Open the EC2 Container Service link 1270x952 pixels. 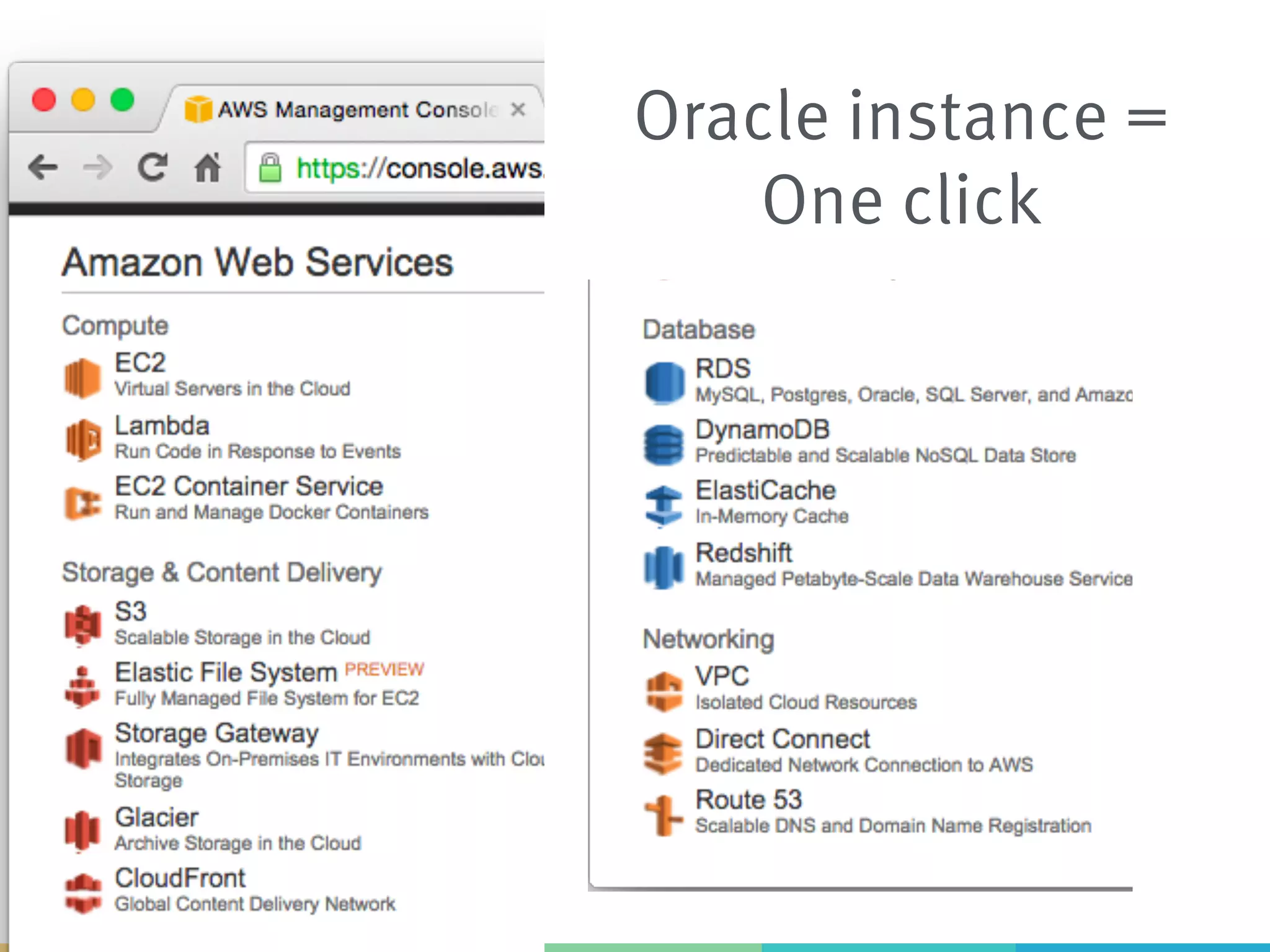[249, 486]
